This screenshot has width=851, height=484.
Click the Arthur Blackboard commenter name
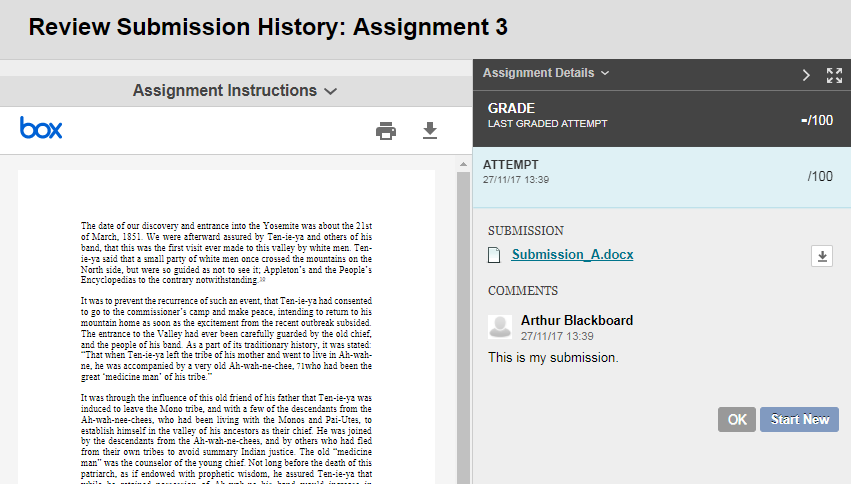click(x=577, y=321)
